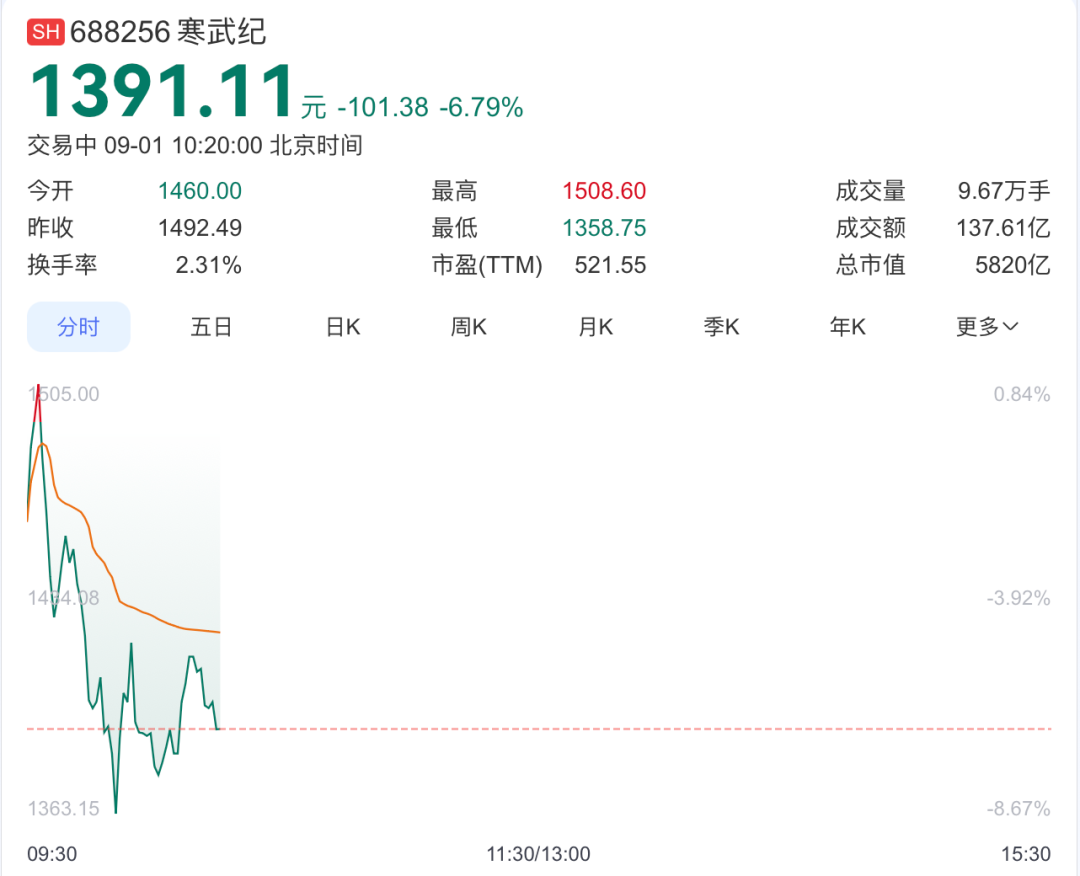Image resolution: width=1080 pixels, height=876 pixels.
Task: Click the 成交量 value 9.67万手
Action: tap(1003, 191)
